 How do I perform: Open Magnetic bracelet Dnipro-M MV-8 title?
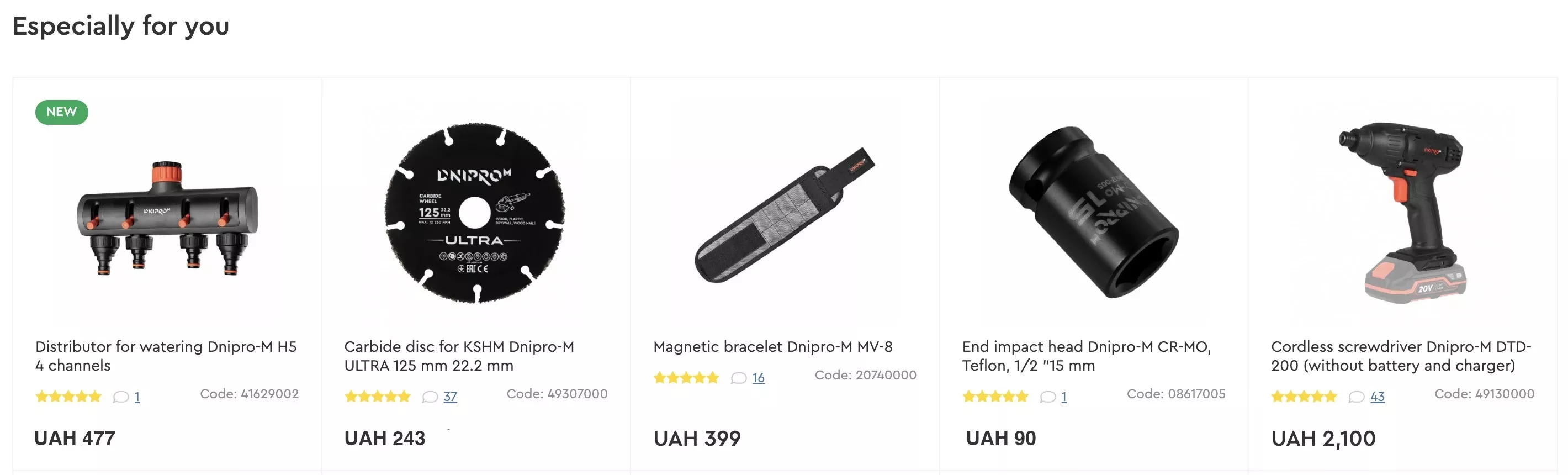(x=772, y=347)
